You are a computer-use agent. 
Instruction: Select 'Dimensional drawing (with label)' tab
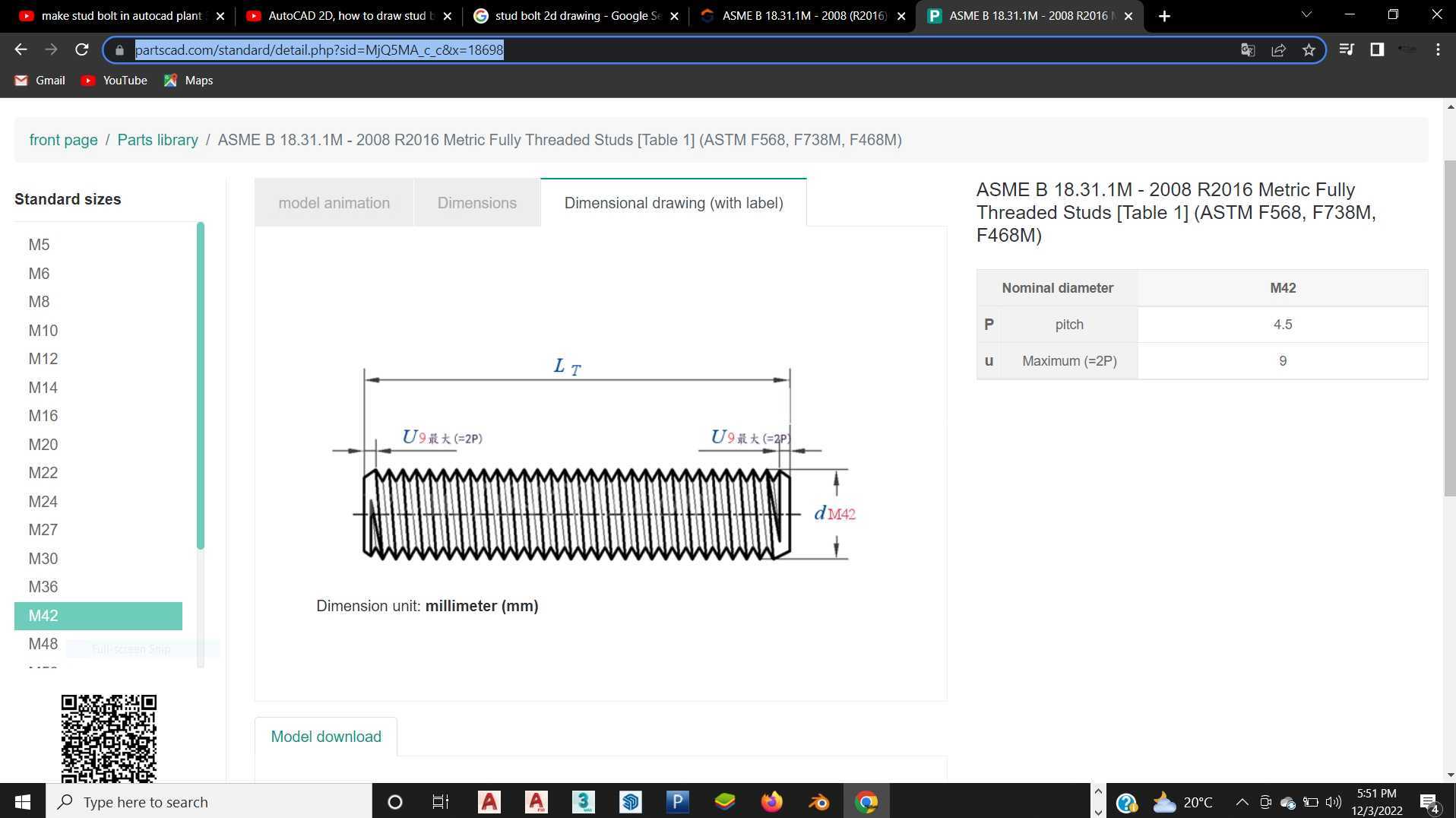coord(673,203)
